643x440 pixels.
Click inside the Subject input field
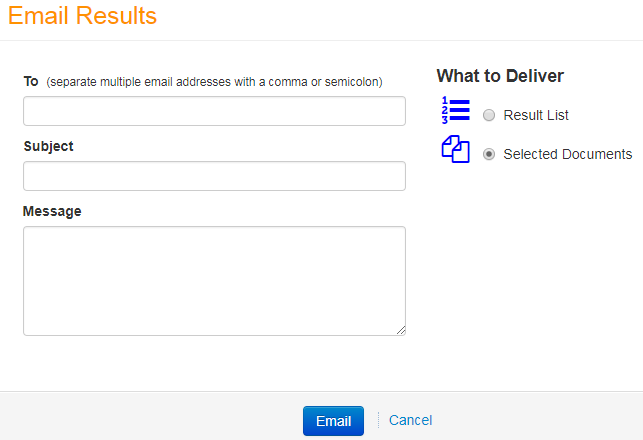[x=214, y=176]
